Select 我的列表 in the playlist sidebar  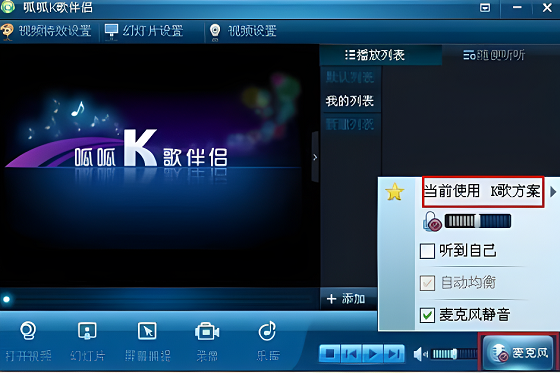click(350, 101)
